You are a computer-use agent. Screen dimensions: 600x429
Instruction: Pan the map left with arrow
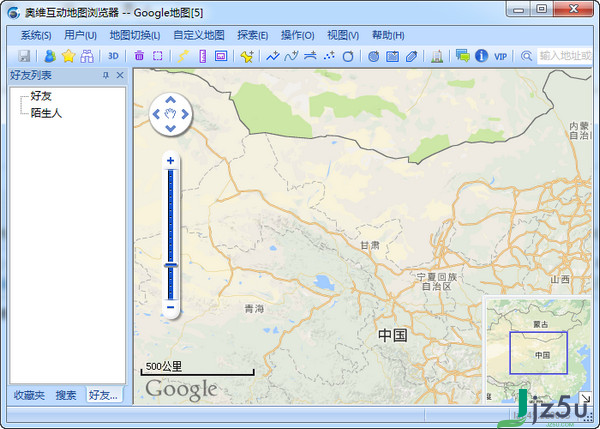(156, 114)
